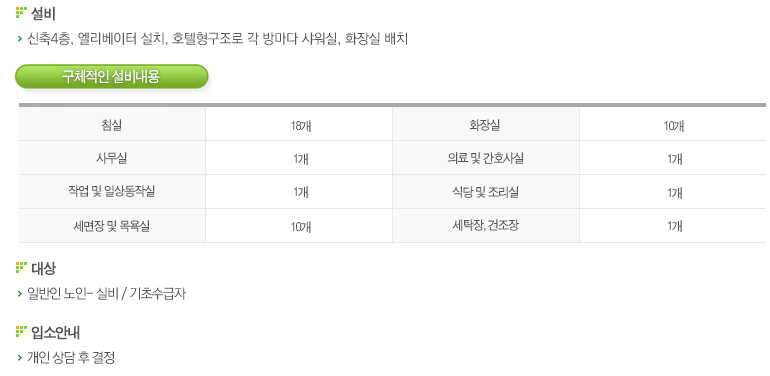Viewport: 770px width, 376px height.
Task: Select the 18개 bedroom count cell
Action: [299, 125]
